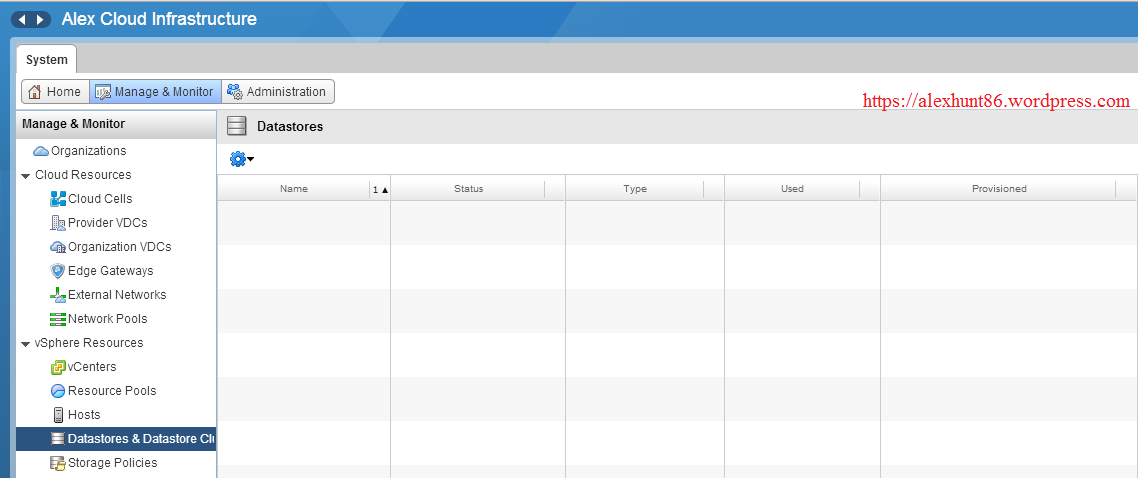This screenshot has width=1138, height=478.
Task: Open Organizations in the sidebar
Action: pos(88,151)
